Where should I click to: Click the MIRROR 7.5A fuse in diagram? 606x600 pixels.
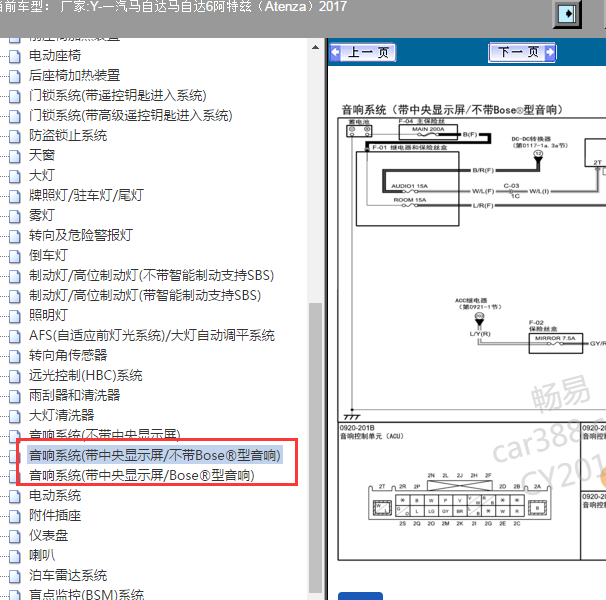(x=555, y=343)
